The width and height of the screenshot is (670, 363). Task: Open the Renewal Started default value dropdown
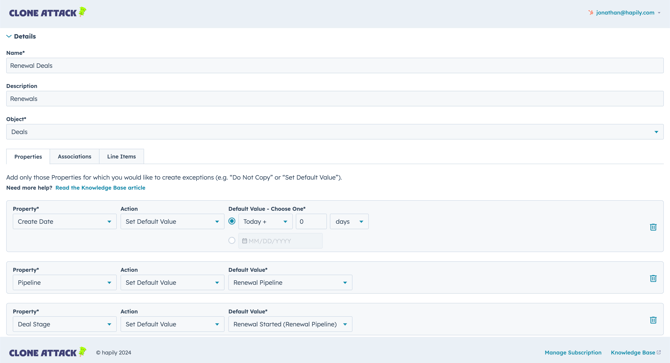(290, 325)
